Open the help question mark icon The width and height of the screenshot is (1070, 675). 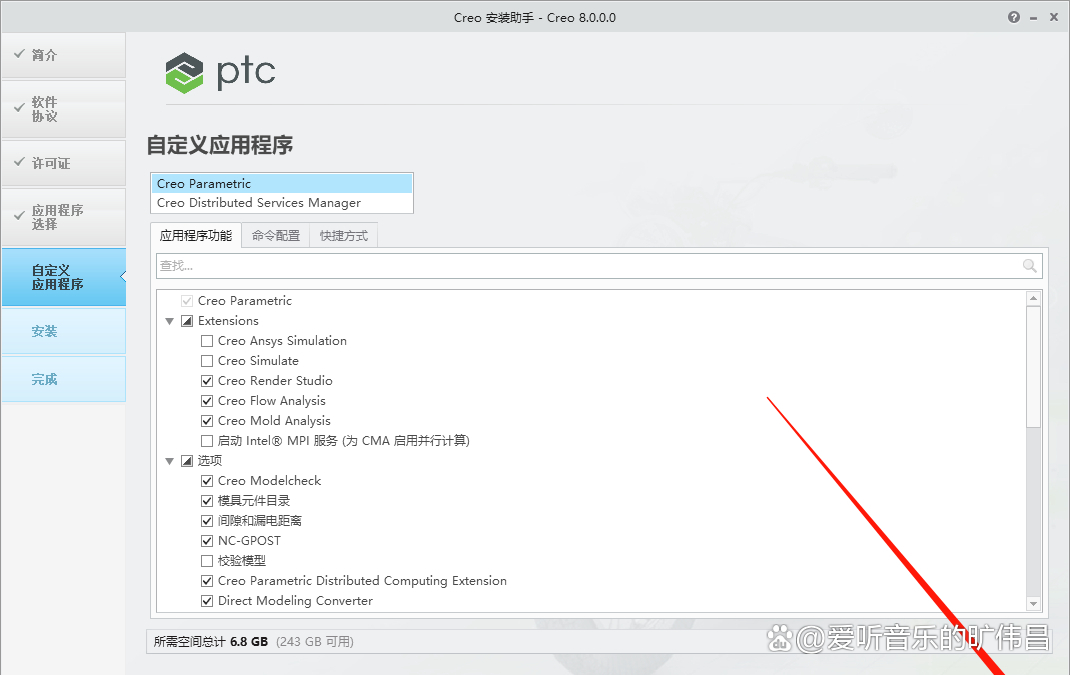click(1014, 18)
